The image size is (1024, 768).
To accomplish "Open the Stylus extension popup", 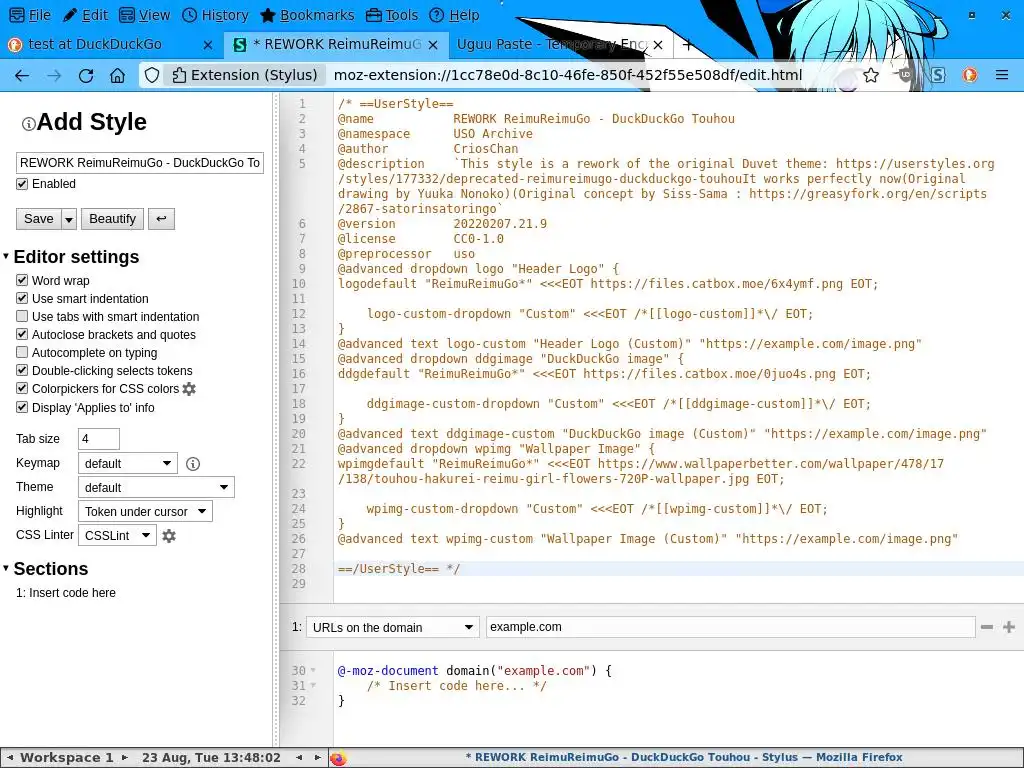I will 938,76.
